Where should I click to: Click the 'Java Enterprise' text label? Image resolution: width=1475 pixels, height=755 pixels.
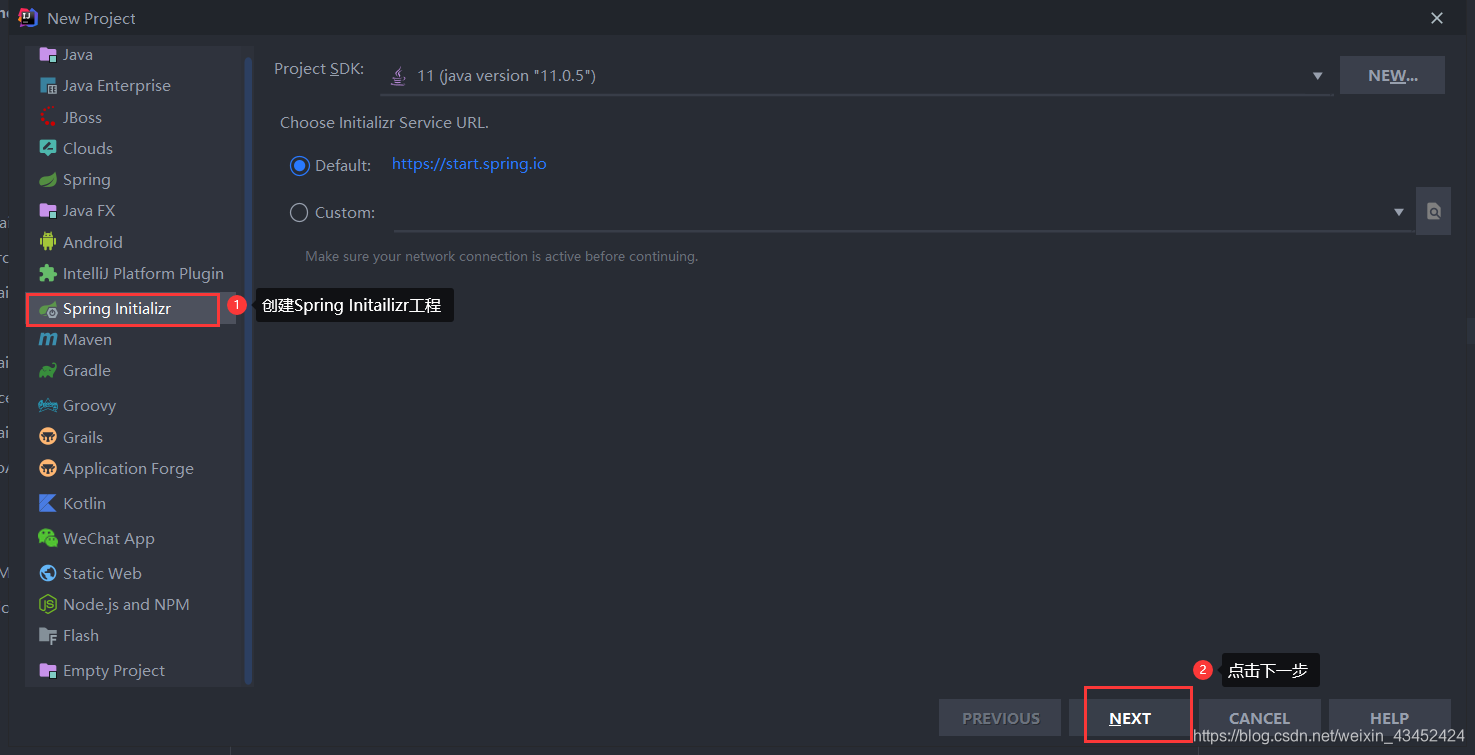pos(117,86)
